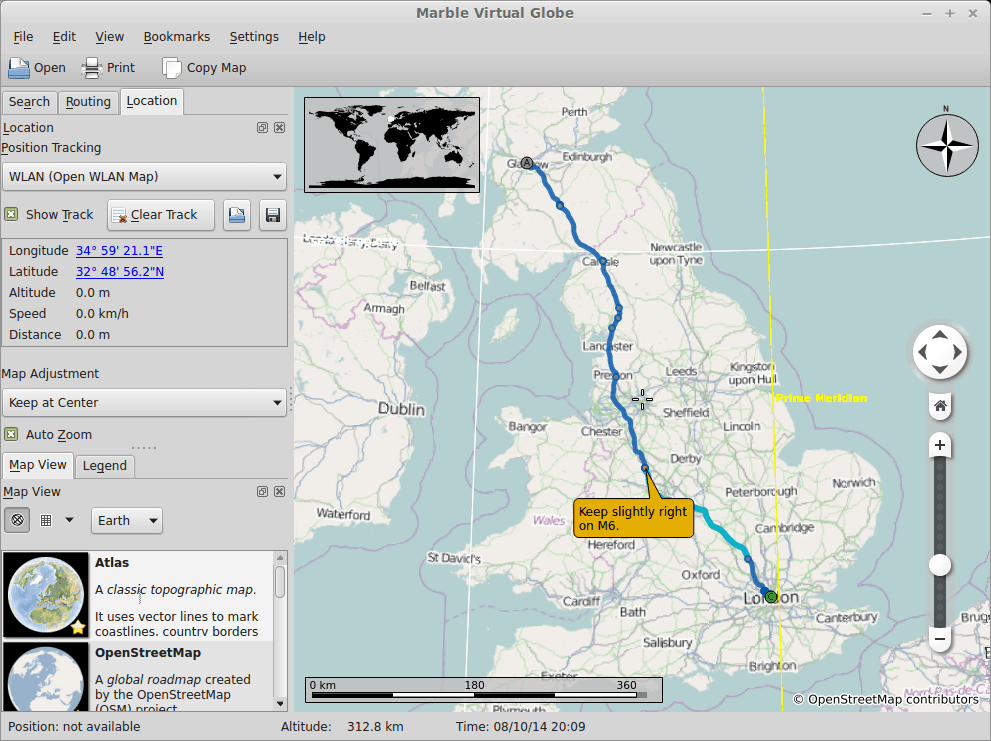Viewport: 991px width, 741px height.
Task: Float the Location panel
Action: pos(262,128)
